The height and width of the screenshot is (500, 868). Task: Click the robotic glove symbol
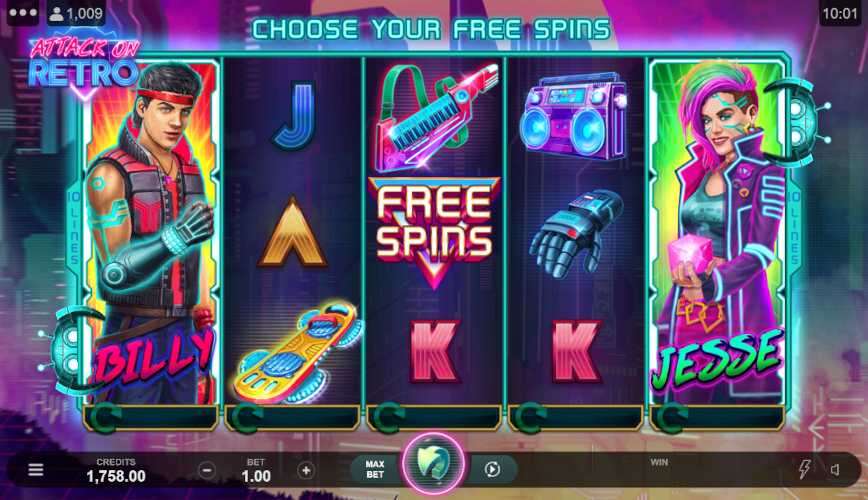point(576,233)
